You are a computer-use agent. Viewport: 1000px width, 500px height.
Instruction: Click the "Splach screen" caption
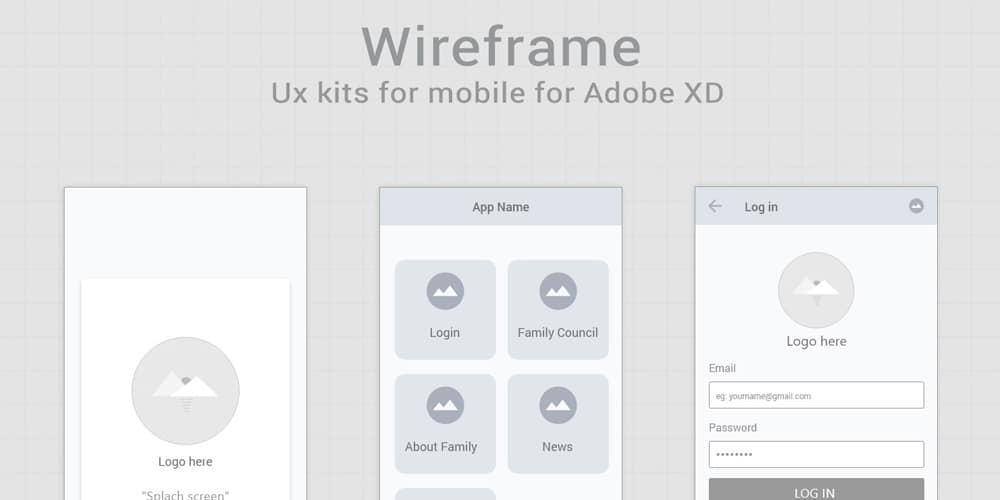(x=186, y=495)
